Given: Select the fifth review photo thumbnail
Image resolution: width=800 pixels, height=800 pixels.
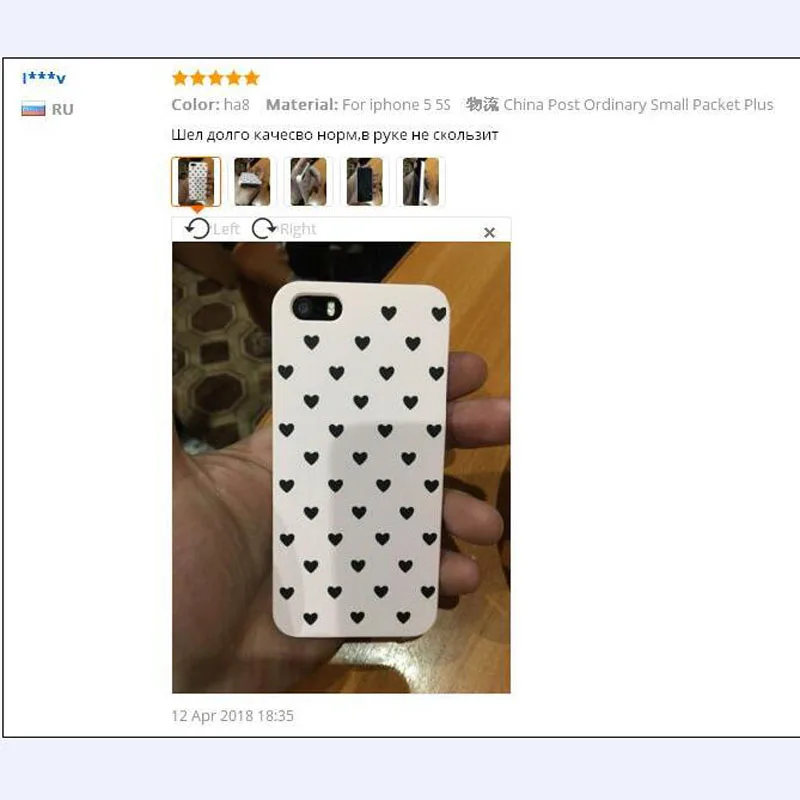Looking at the screenshot, I should 420,182.
